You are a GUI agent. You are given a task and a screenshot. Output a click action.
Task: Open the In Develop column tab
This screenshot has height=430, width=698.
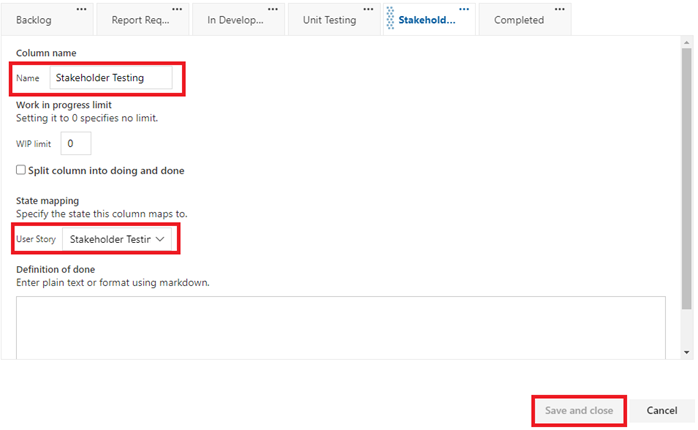pyautogui.click(x=235, y=20)
